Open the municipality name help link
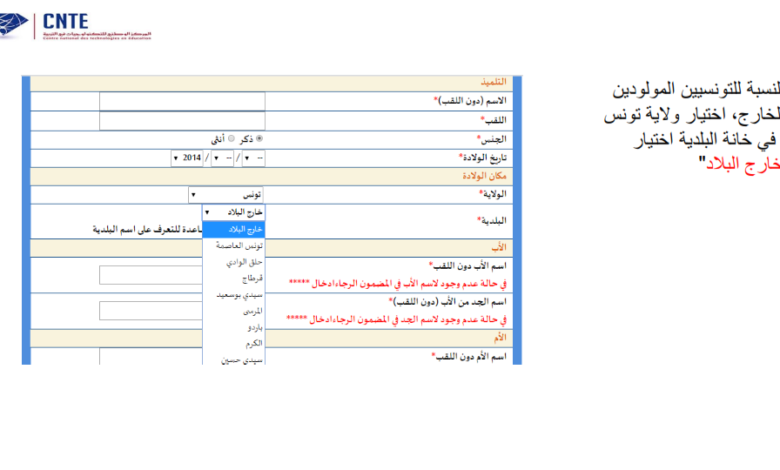The image size is (780, 470). click(x=147, y=229)
